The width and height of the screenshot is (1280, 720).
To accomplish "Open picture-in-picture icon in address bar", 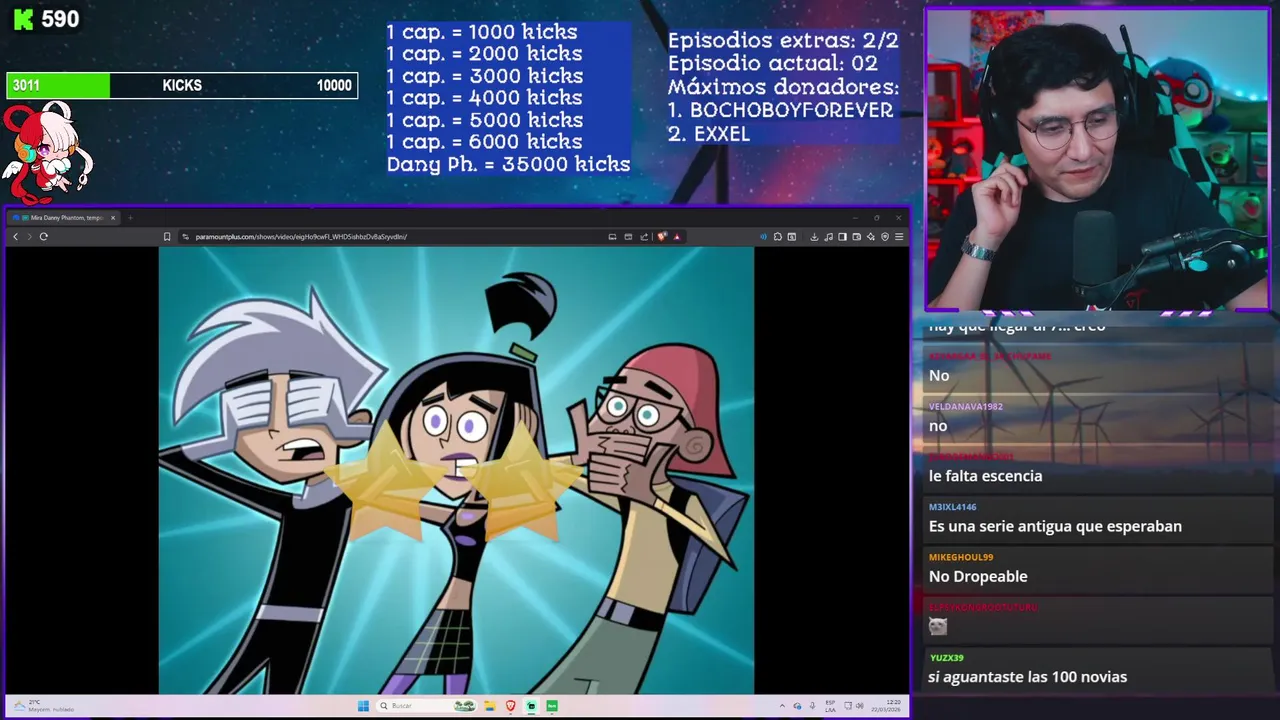I will (x=628, y=237).
